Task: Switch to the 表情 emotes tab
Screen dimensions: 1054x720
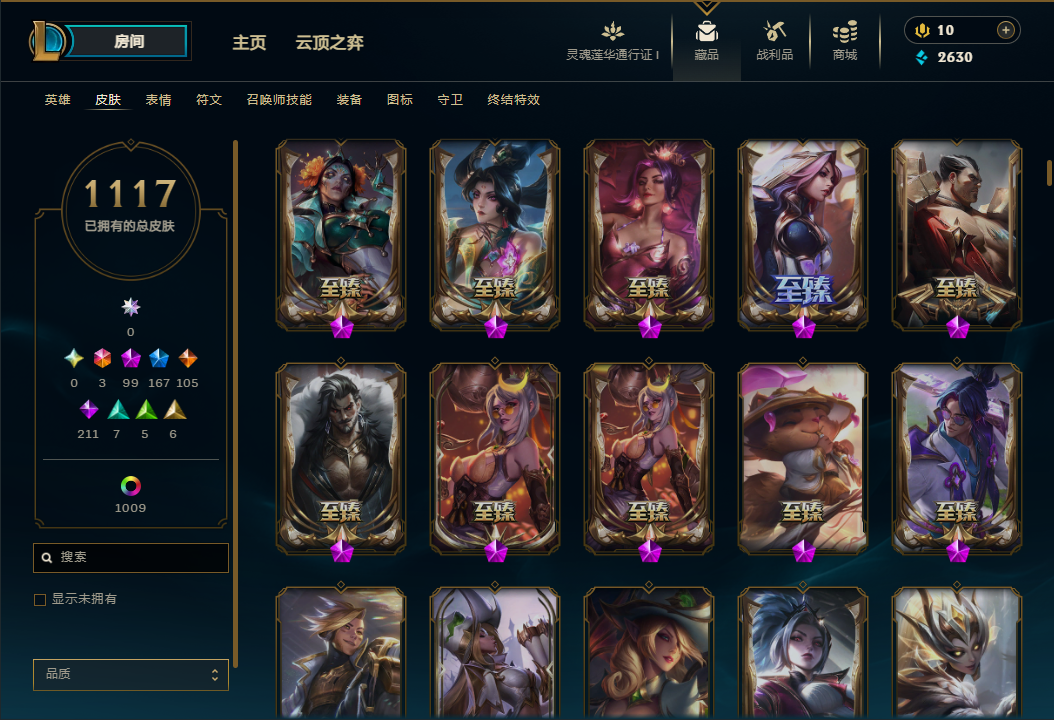Action: [159, 100]
